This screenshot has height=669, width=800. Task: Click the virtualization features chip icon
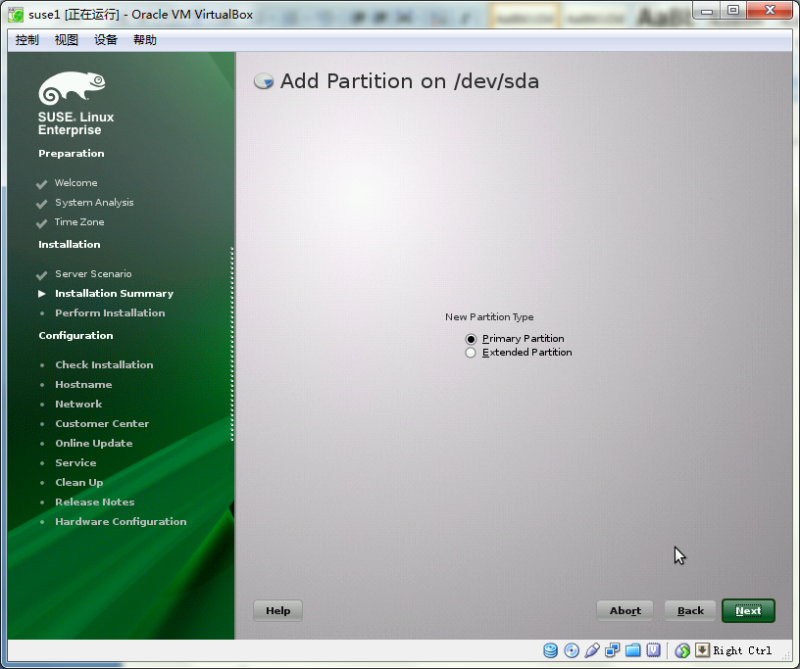pos(655,650)
